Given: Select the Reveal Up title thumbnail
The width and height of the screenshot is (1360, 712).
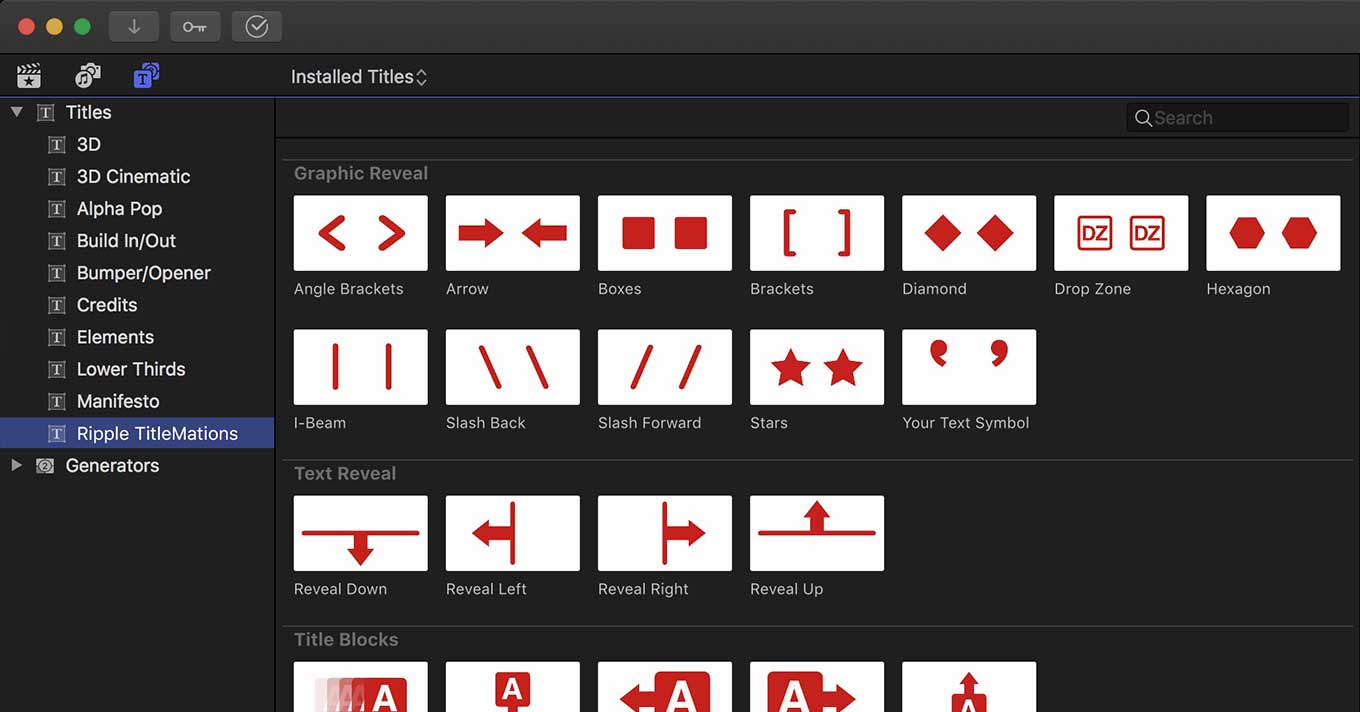Looking at the screenshot, I should (817, 533).
